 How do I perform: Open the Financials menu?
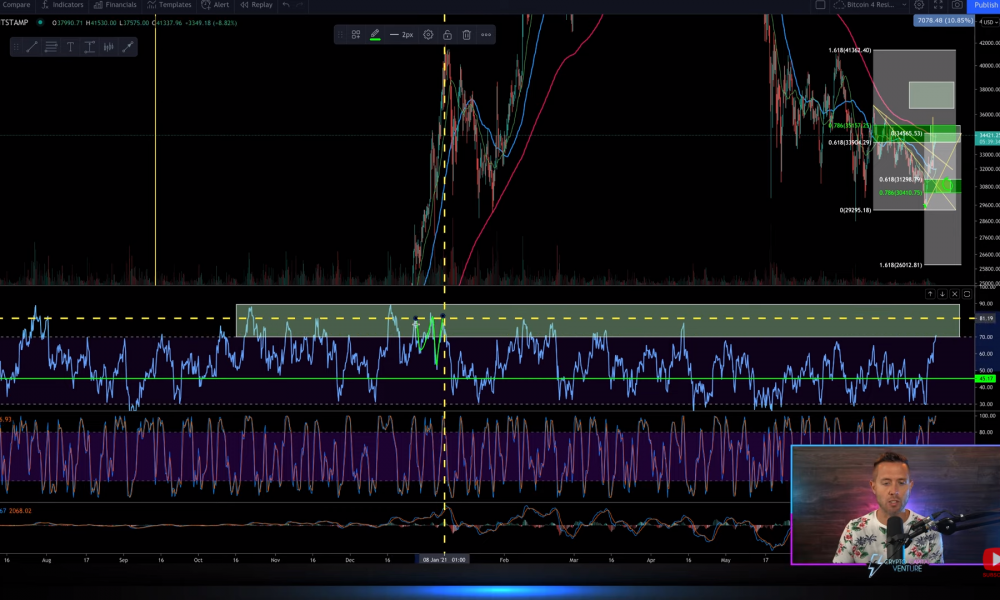(x=115, y=4)
